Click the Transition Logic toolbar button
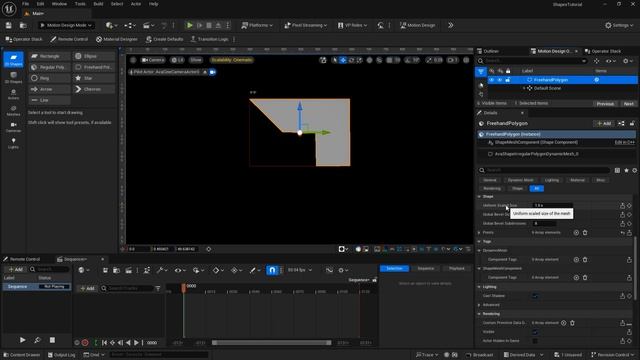 click(x=209, y=39)
